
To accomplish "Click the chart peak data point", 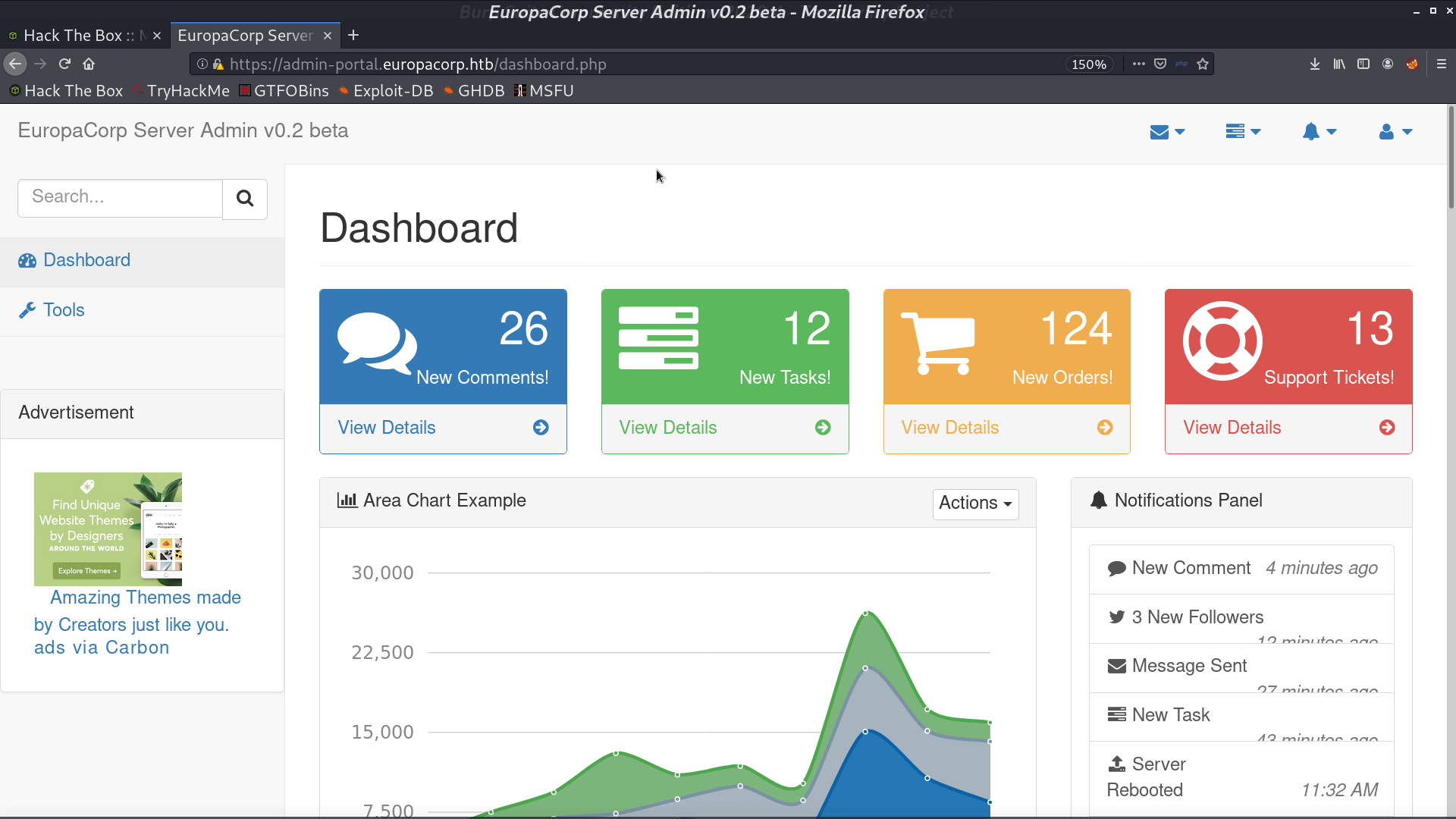I will [x=865, y=613].
